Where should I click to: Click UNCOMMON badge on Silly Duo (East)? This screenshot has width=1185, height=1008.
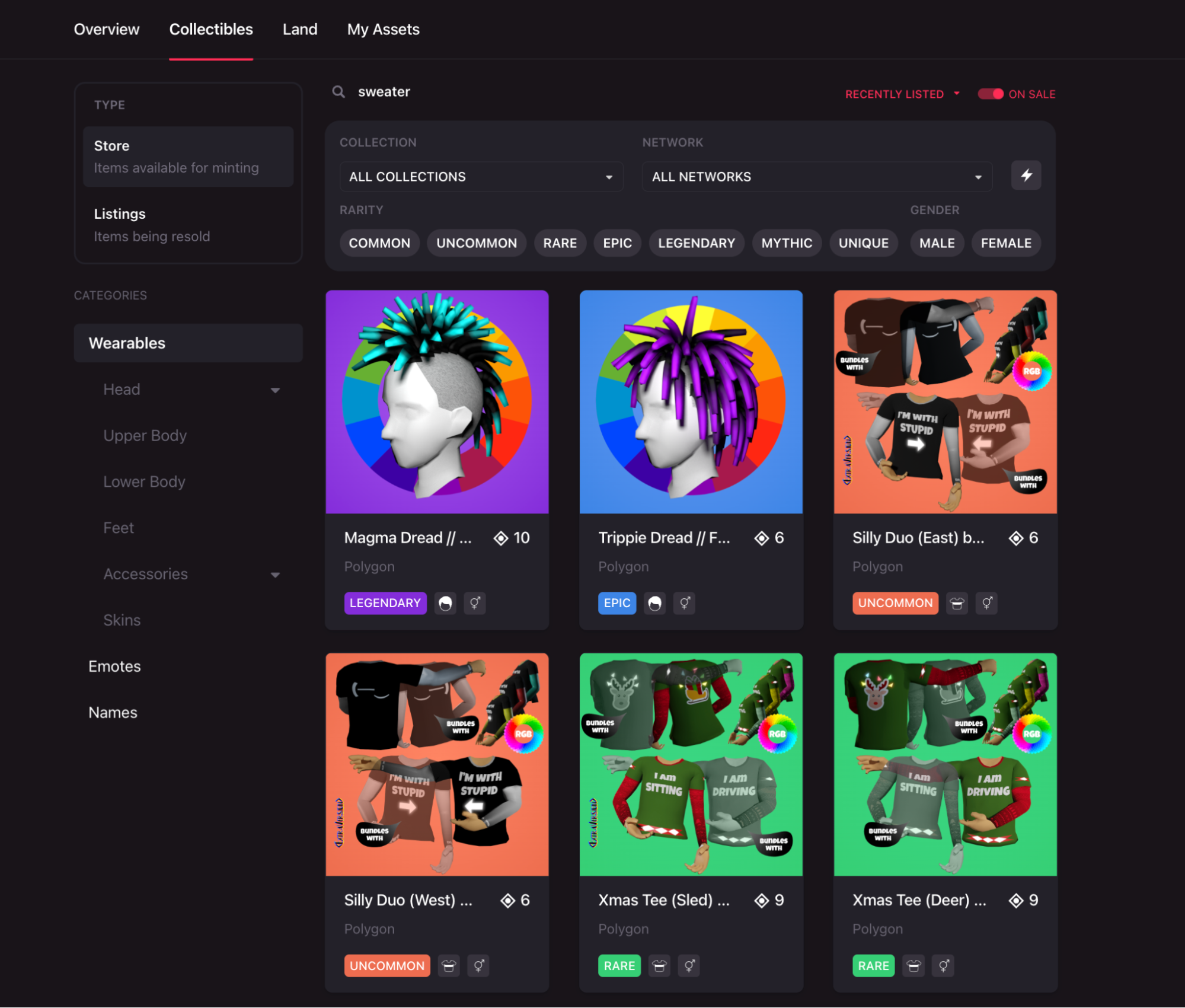point(895,603)
